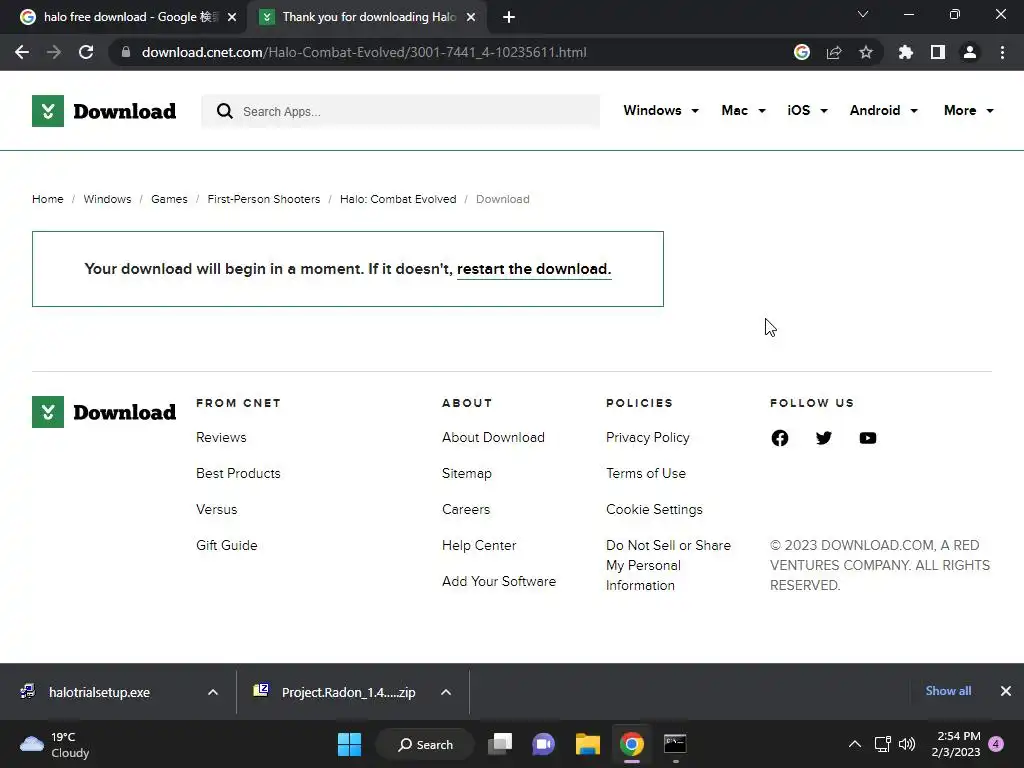The height and width of the screenshot is (768, 1024).
Task: Click restart the download link
Action: point(534,269)
